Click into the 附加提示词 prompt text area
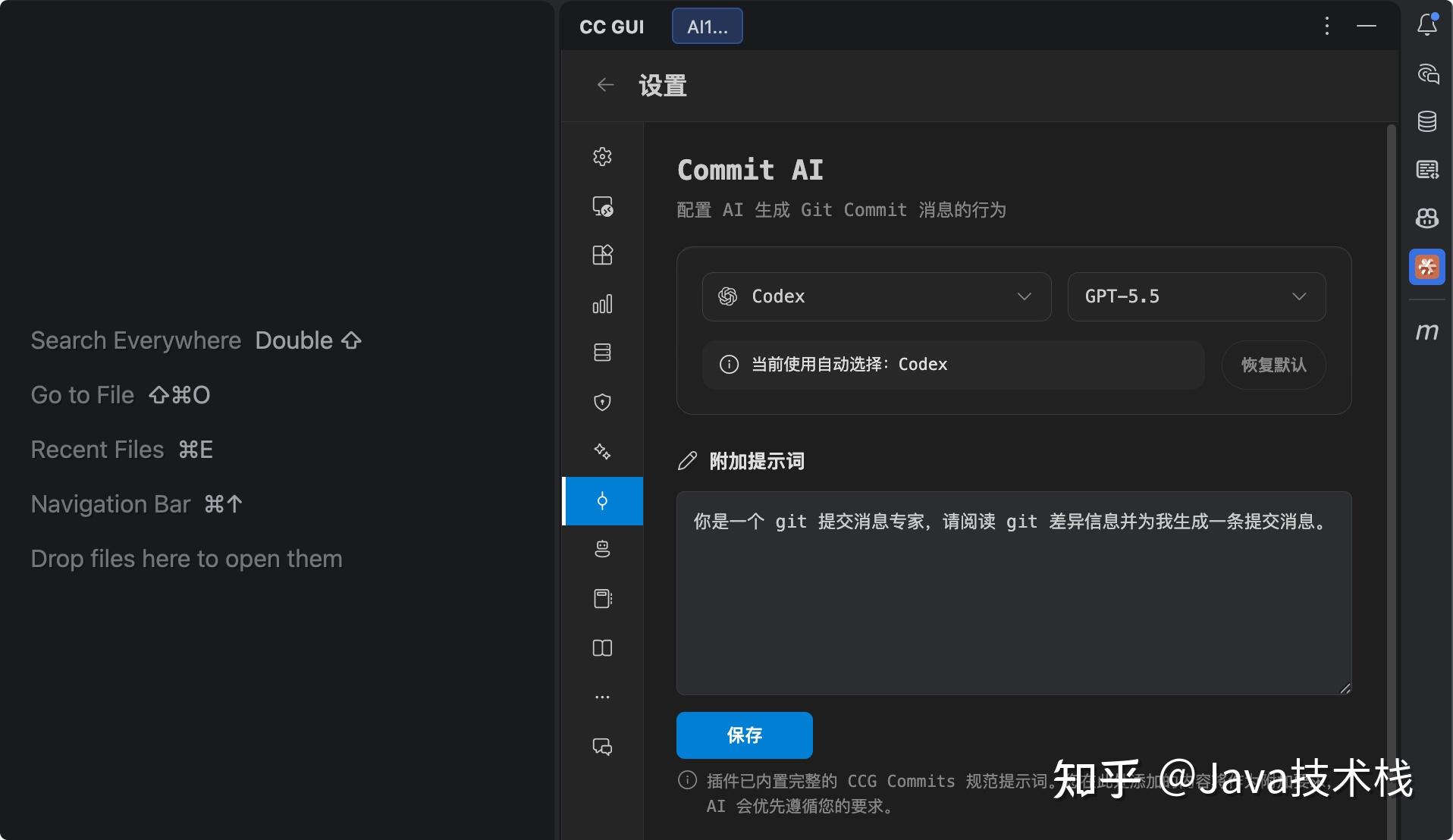This screenshot has width=1453, height=840. [1014, 593]
